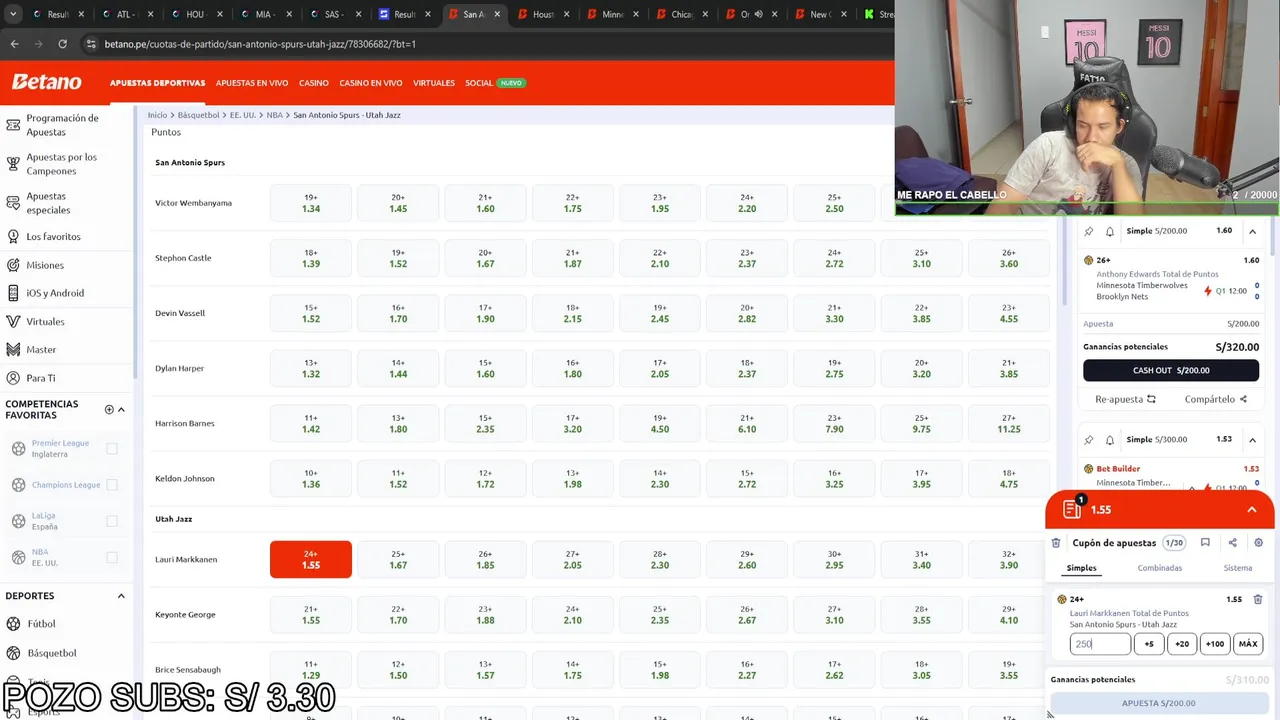The image size is (1280, 720).
Task: Go back with the browser arrow
Action: [x=14, y=44]
